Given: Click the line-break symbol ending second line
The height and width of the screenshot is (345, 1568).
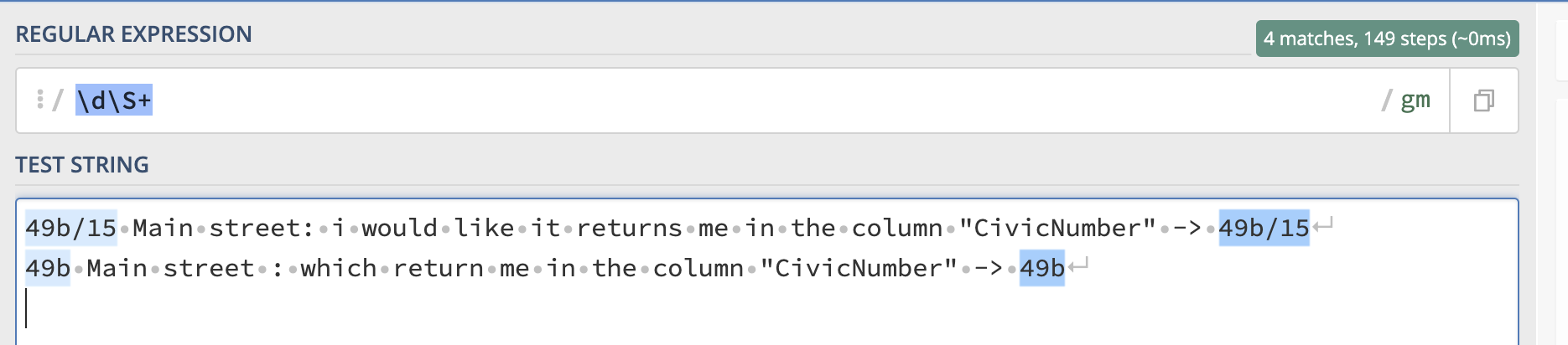Looking at the screenshot, I should pyautogui.click(x=1078, y=266).
